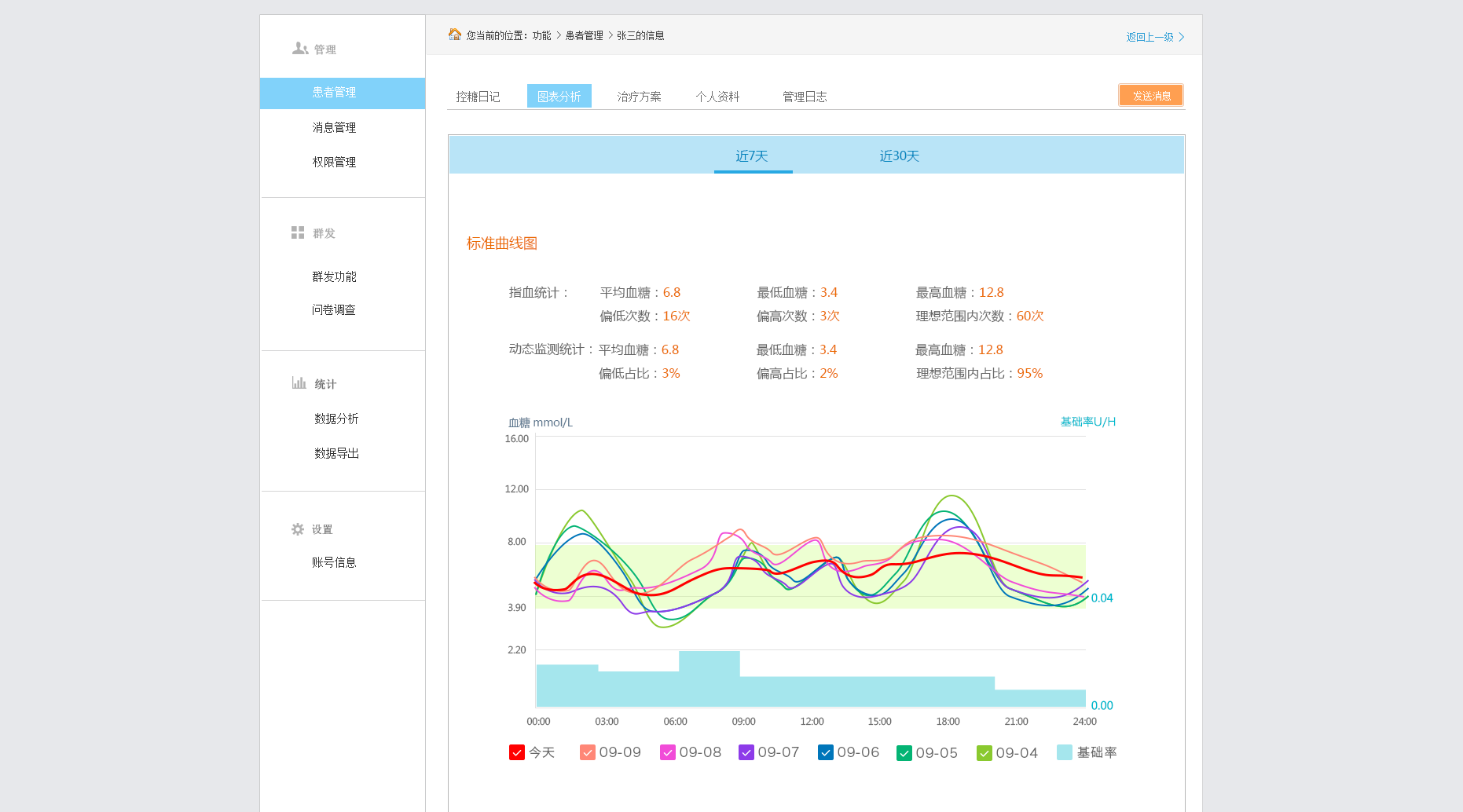Open 消息管理 in the sidebar
1463x812 pixels.
point(334,127)
